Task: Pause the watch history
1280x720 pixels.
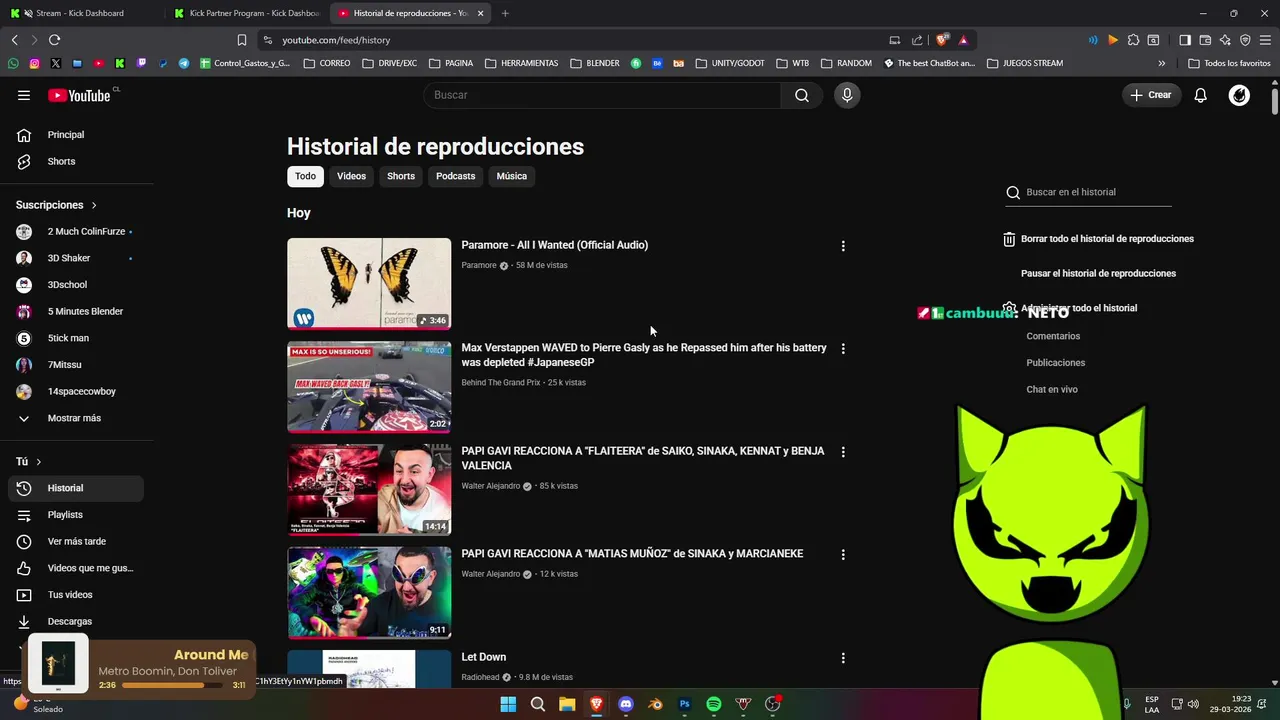Action: click(x=1098, y=273)
